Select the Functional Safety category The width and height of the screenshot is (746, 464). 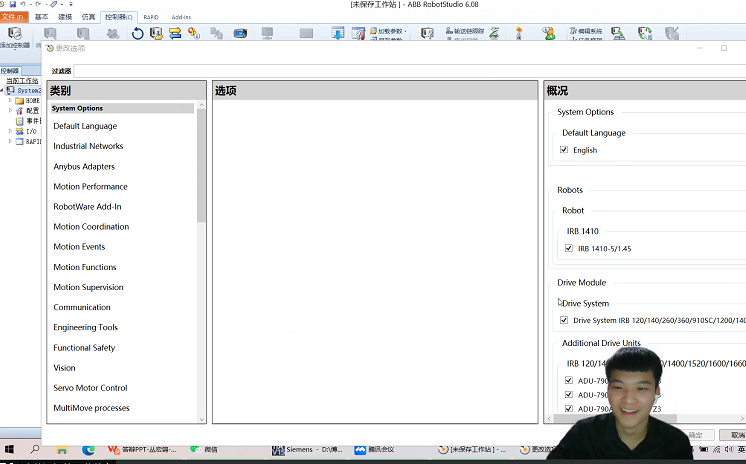coord(84,348)
